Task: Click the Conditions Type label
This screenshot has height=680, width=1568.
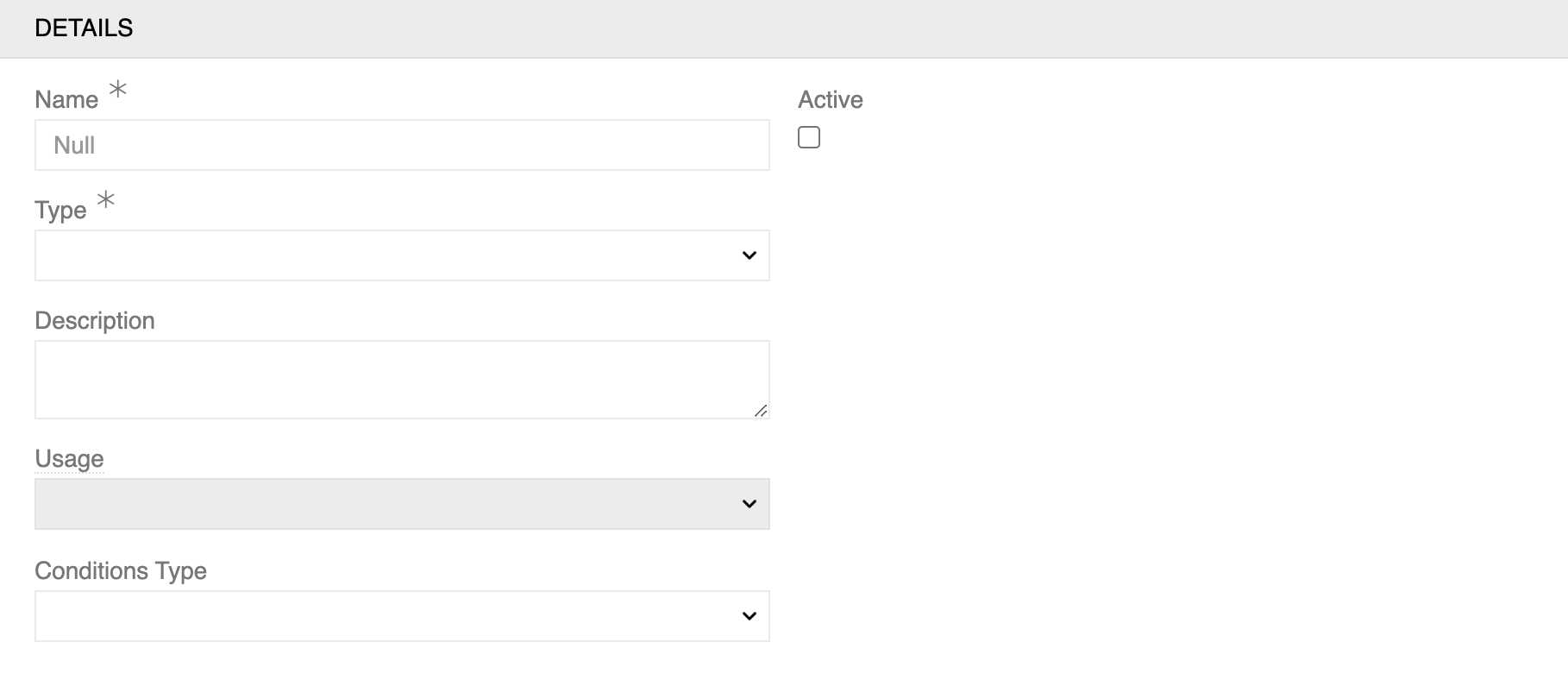Action: pos(120,570)
